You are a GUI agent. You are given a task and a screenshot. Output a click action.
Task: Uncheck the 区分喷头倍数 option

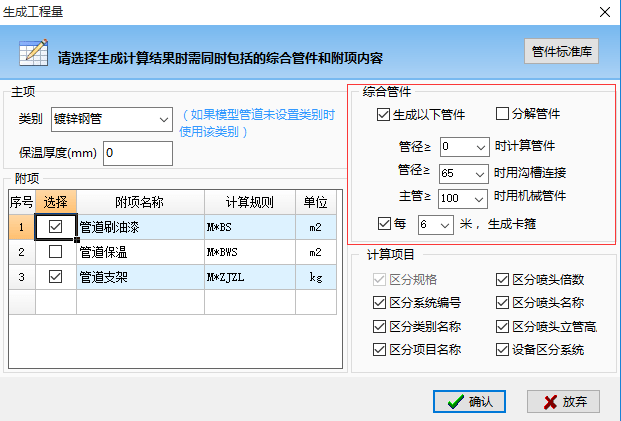(502, 279)
